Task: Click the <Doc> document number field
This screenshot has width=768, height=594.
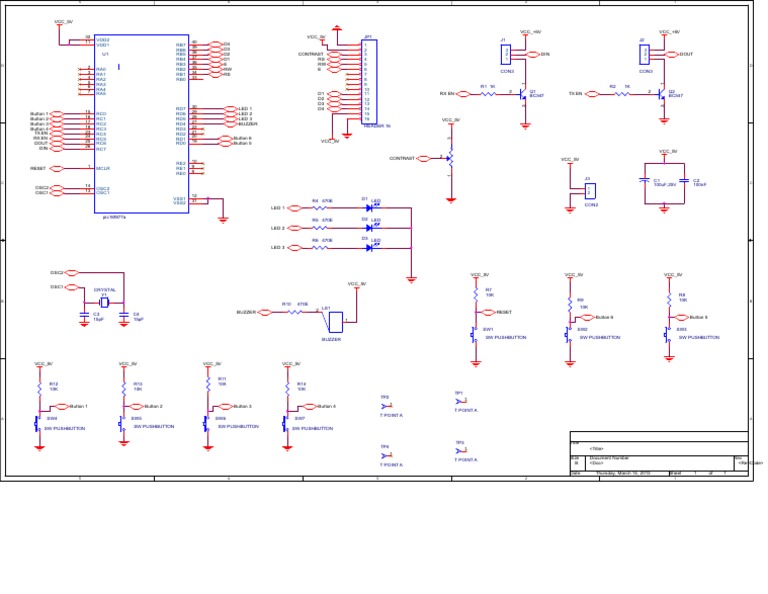Action: coord(596,463)
